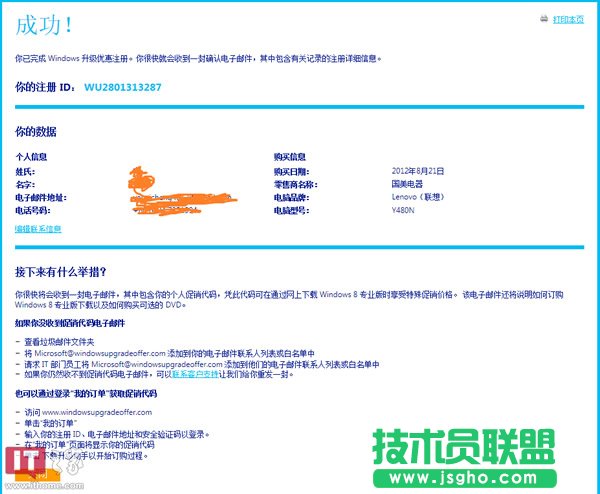
Task: Click the 电脑型号 field label
Action: (292, 210)
